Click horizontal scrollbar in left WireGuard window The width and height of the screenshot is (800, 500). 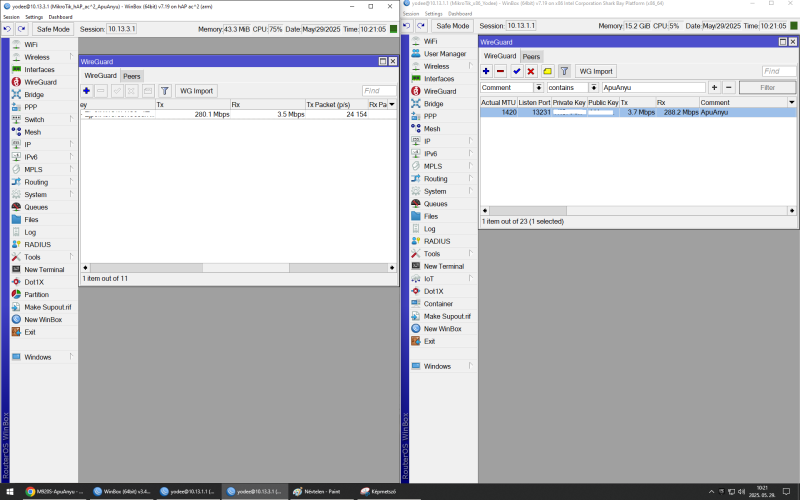pyautogui.click(x=238, y=267)
